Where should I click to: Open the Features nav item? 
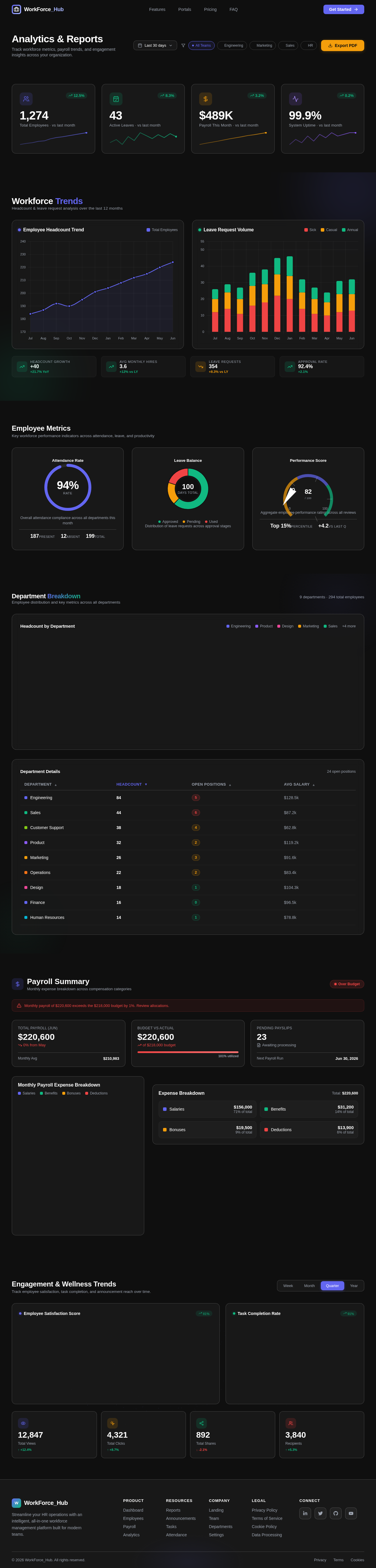pos(157,10)
